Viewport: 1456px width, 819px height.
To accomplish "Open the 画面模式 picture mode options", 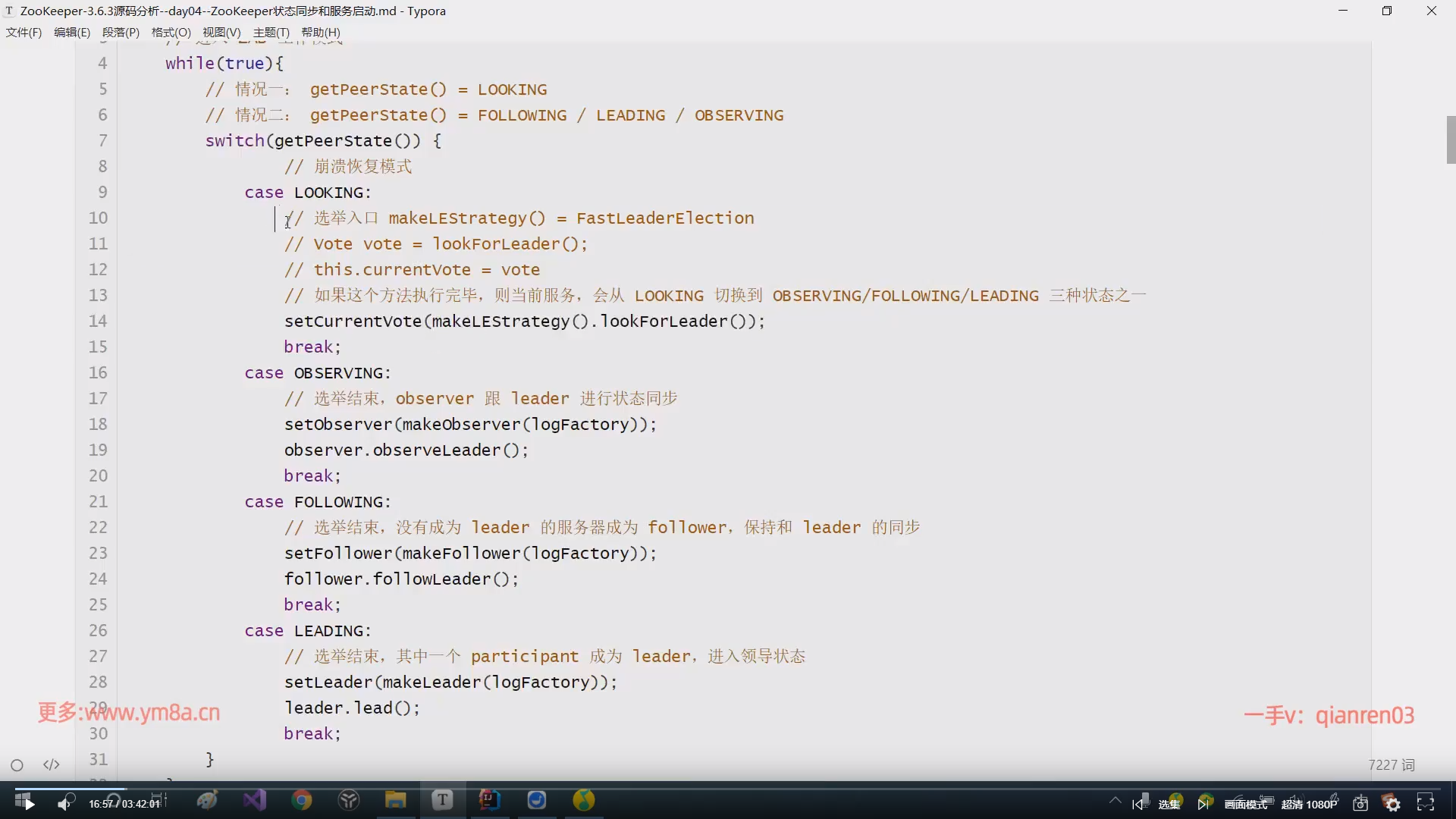I will click(x=1245, y=804).
